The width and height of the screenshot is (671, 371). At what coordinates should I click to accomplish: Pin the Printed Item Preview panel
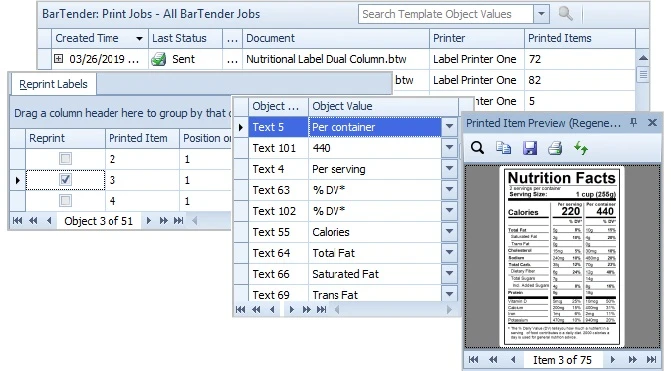pos(634,123)
